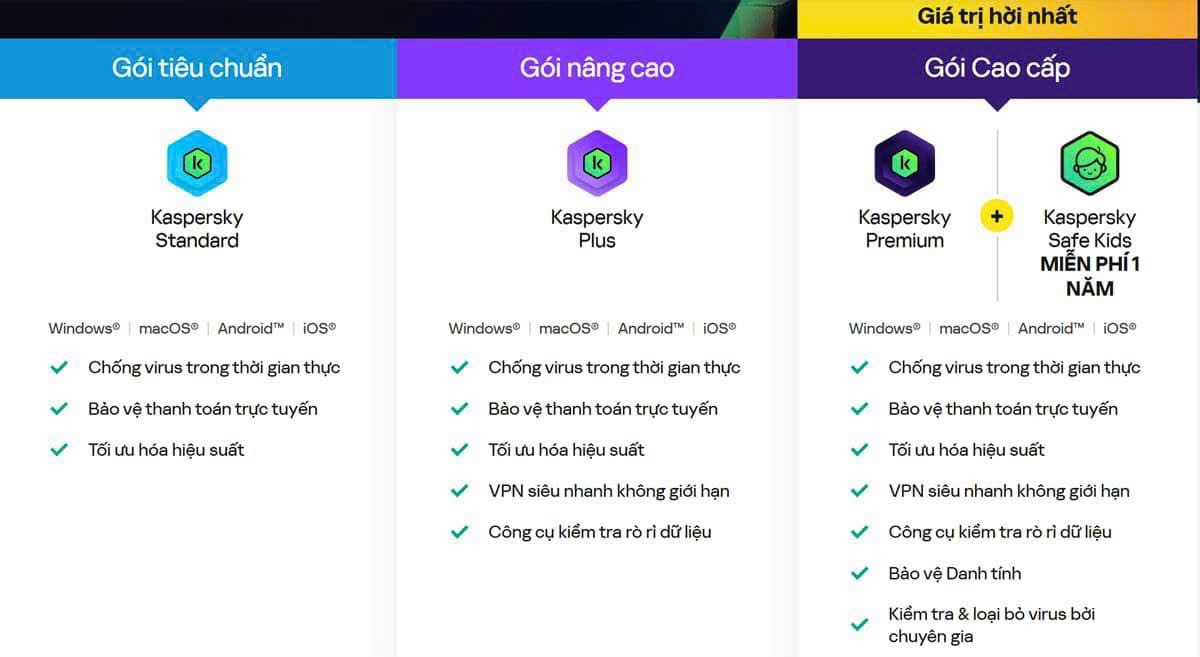This screenshot has height=657, width=1200.
Task: Click checkmark next to Standard's Tối ưu hóa hiệu suất
Action: [x=59, y=450]
